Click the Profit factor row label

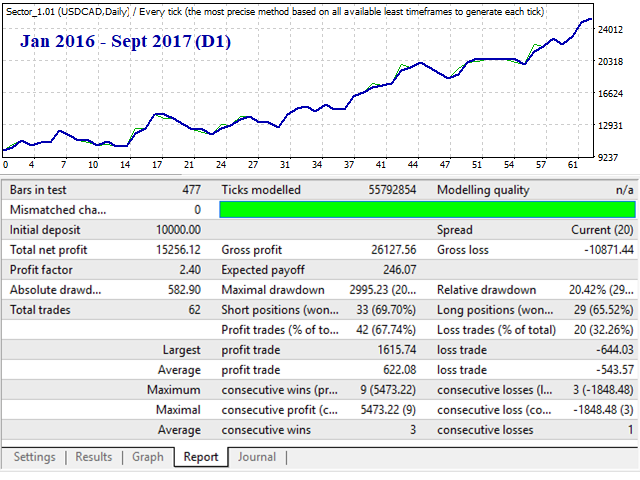click(41, 270)
